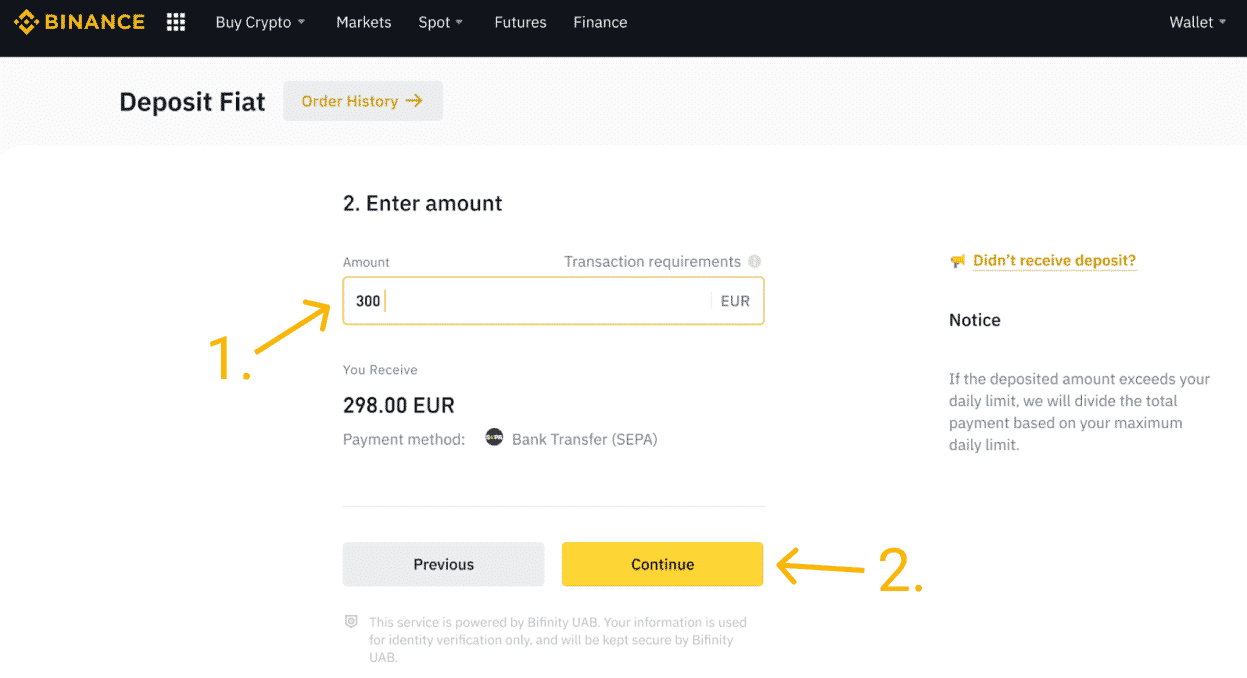The width and height of the screenshot is (1247, 678).
Task: Open the apps grid menu icon
Action: pyautogui.click(x=175, y=22)
